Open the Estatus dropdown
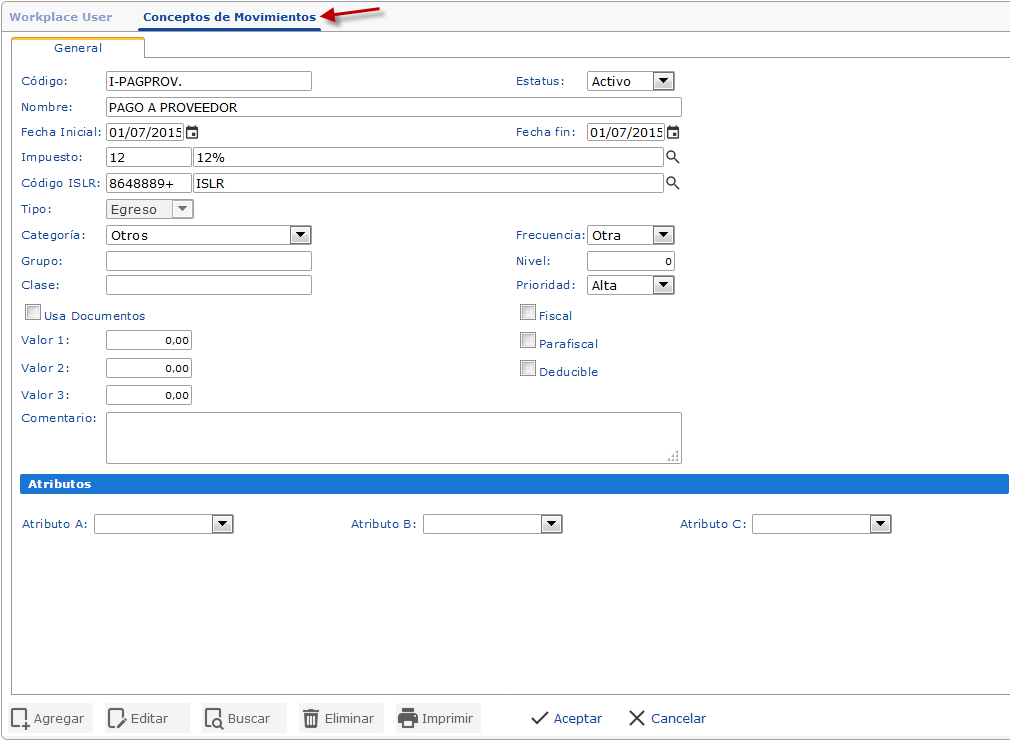This screenshot has width=1010, height=741. (x=663, y=81)
